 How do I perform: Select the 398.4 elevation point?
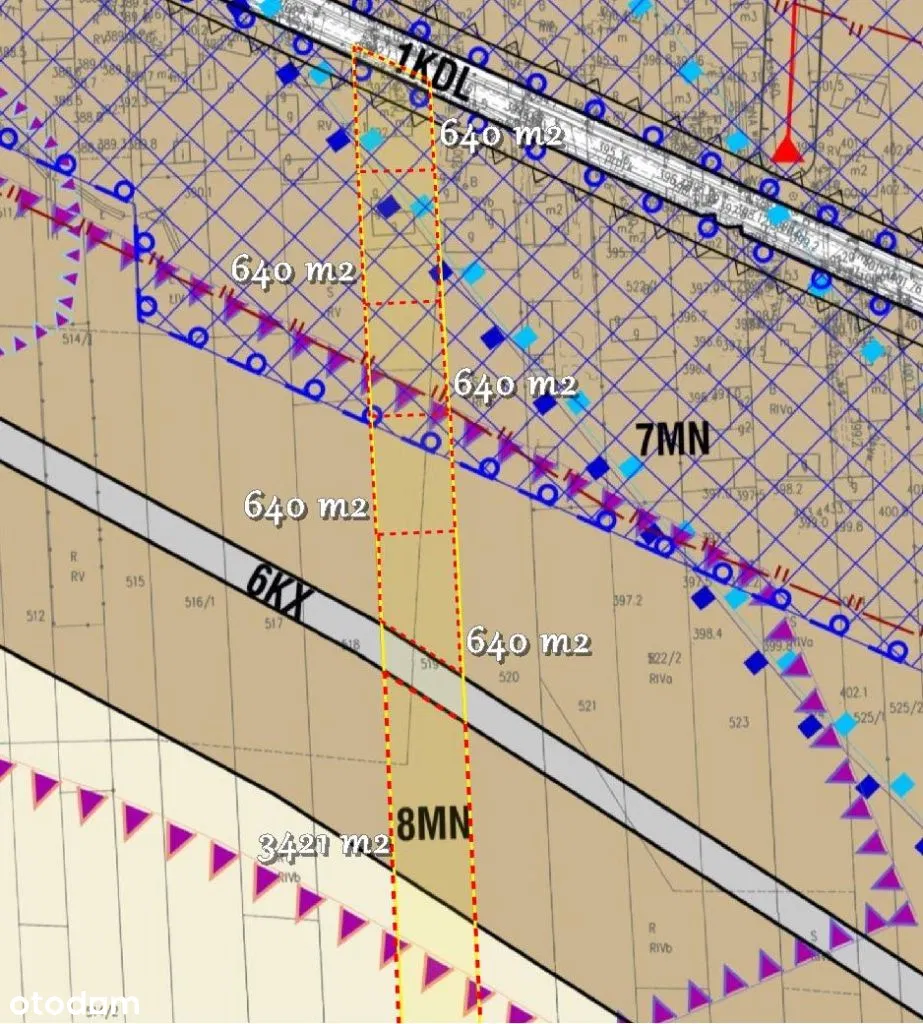[x=707, y=633]
